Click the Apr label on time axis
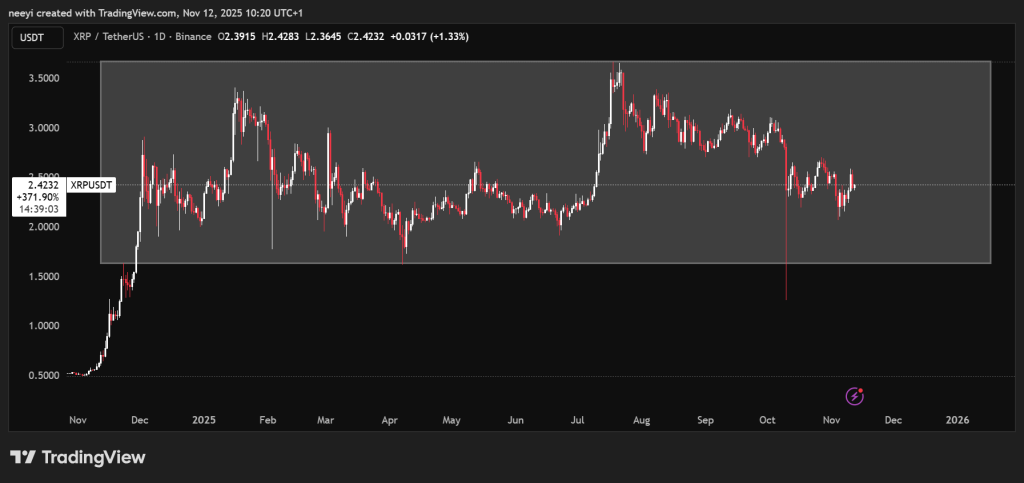 [x=389, y=421]
